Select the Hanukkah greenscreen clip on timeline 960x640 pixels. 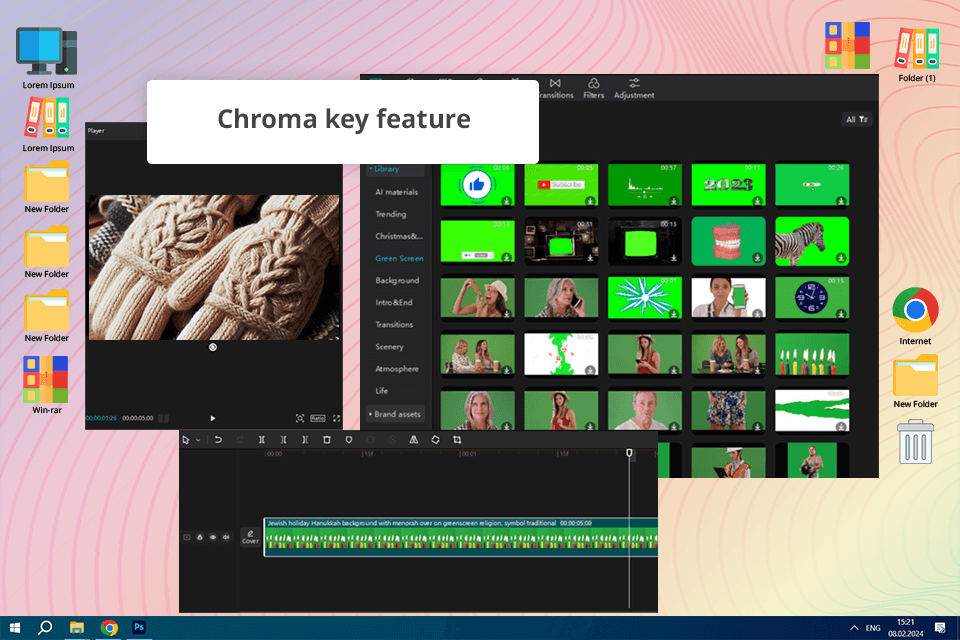point(461,537)
